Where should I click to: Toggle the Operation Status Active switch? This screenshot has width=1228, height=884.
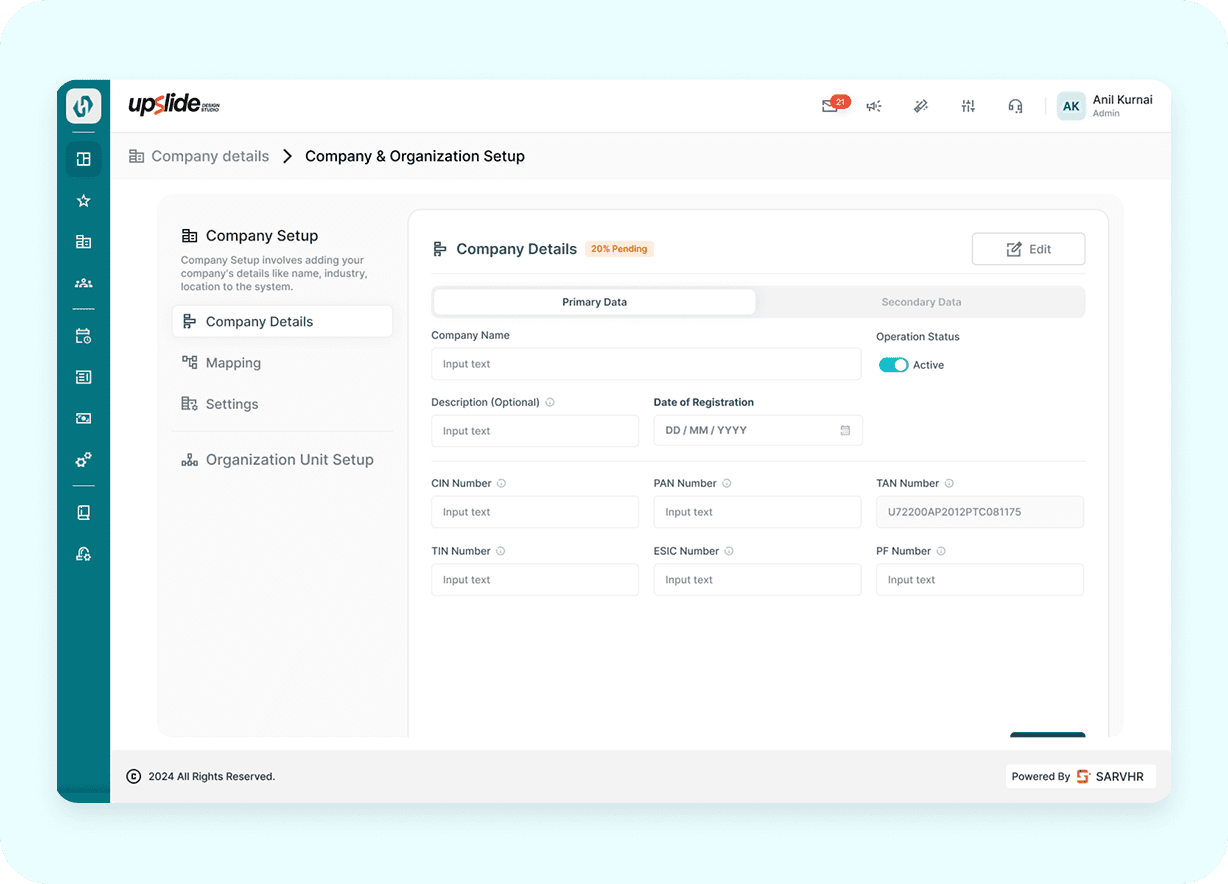(x=893, y=365)
